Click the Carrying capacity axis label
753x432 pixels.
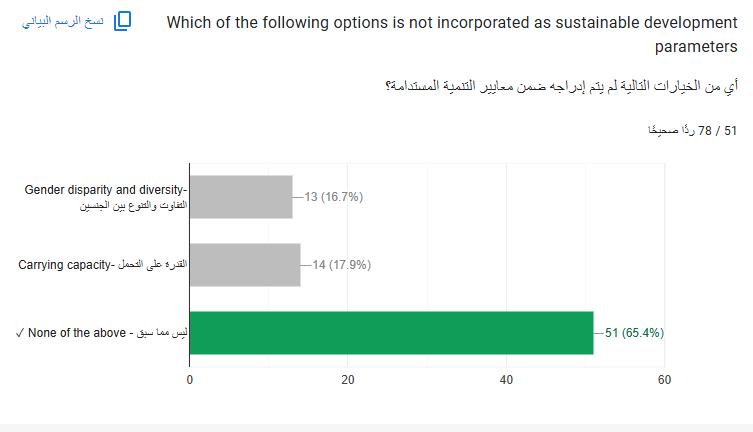tap(102, 265)
